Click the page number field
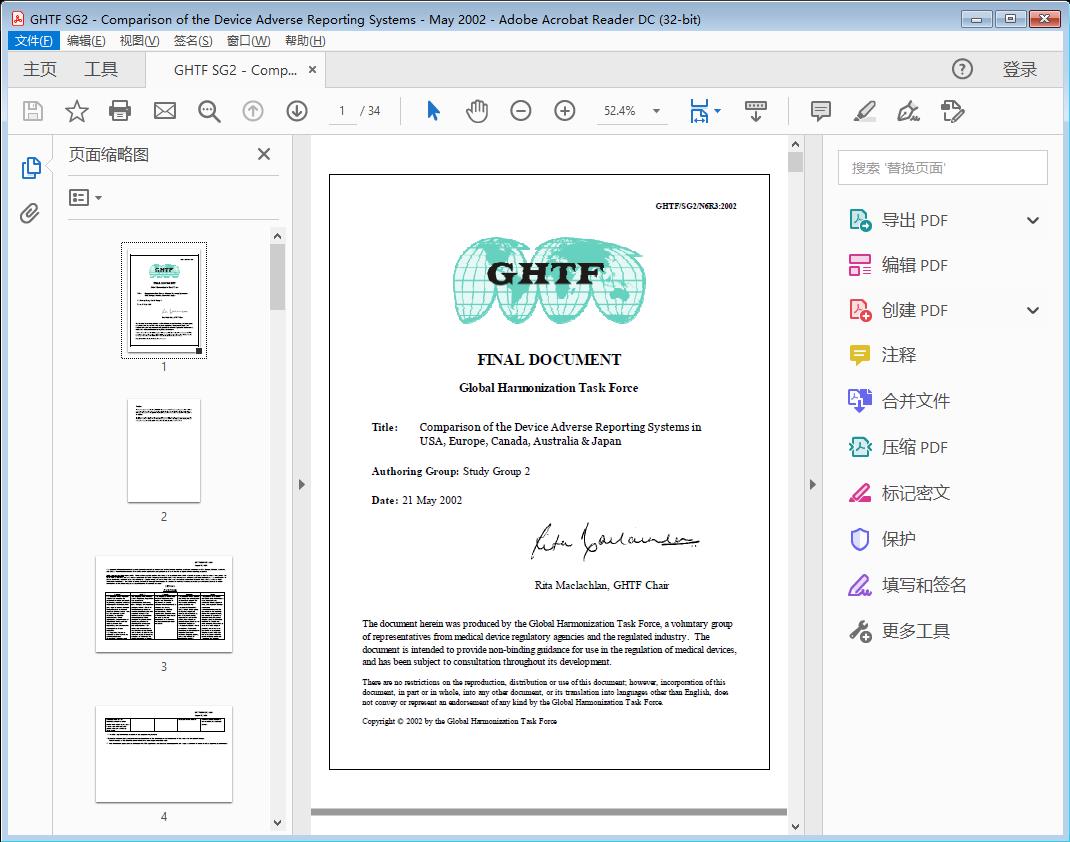The image size is (1070, 842). coord(342,111)
